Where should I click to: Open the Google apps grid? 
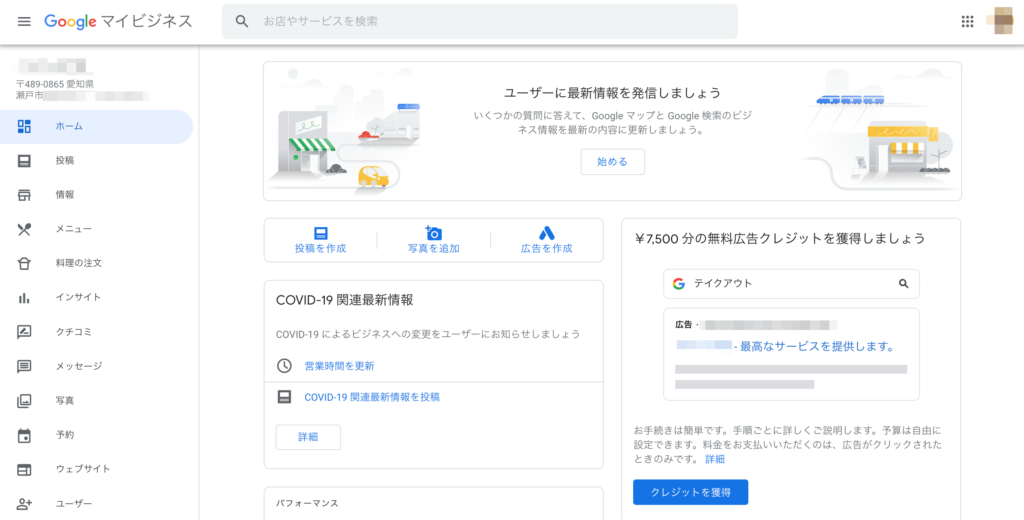tap(968, 22)
